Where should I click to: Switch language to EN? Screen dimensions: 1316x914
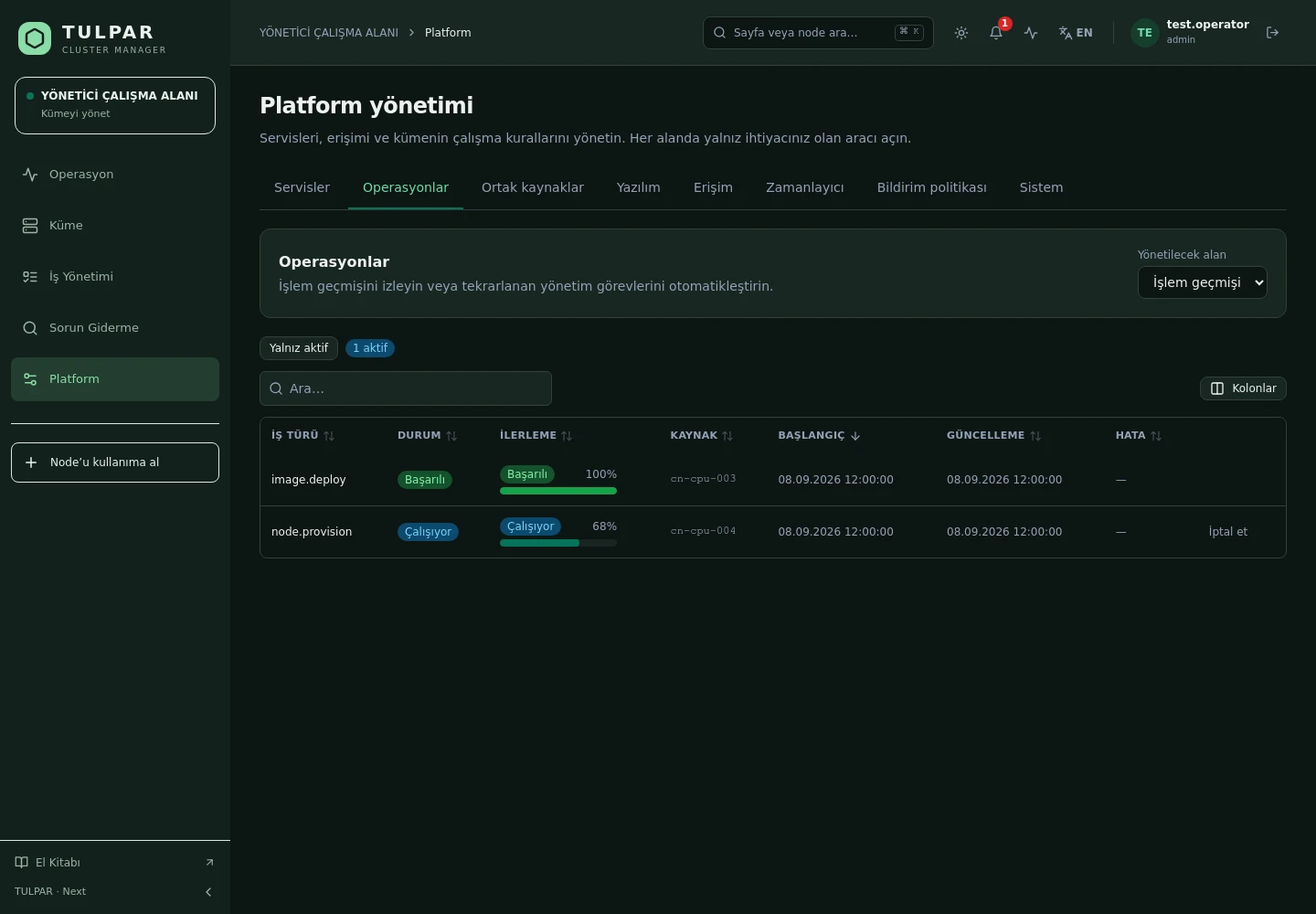point(1076,33)
